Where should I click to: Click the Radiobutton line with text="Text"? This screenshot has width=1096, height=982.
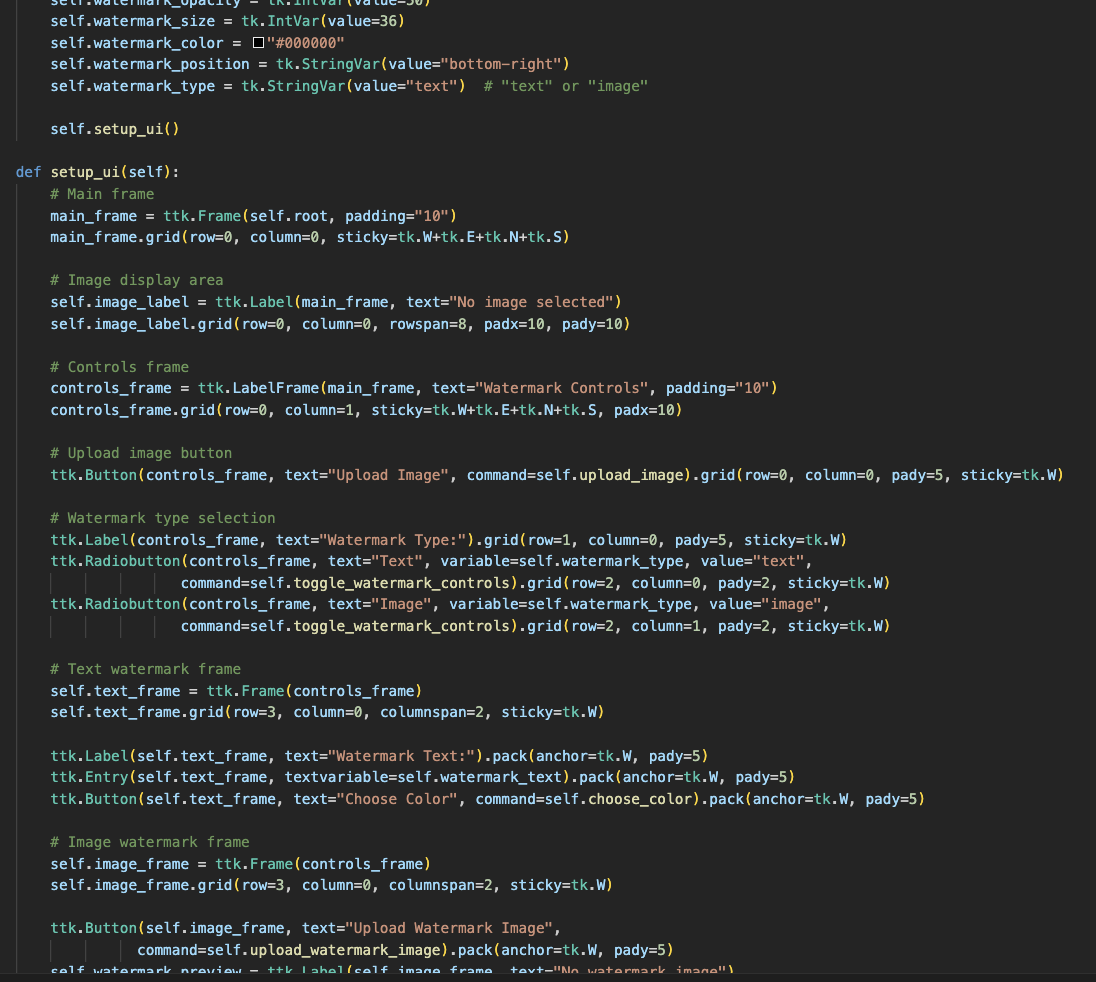click(x=431, y=561)
